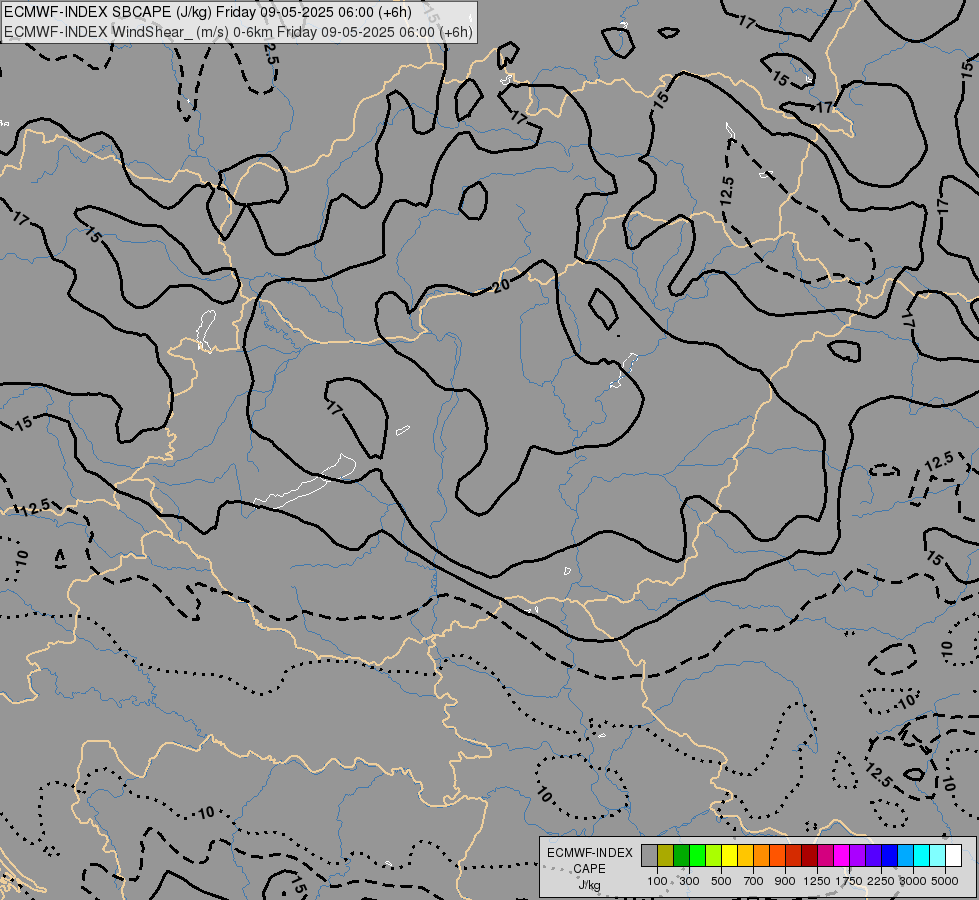Click the J/kg unit label in legend
Viewport: 979px width, 900px height.
(x=589, y=885)
